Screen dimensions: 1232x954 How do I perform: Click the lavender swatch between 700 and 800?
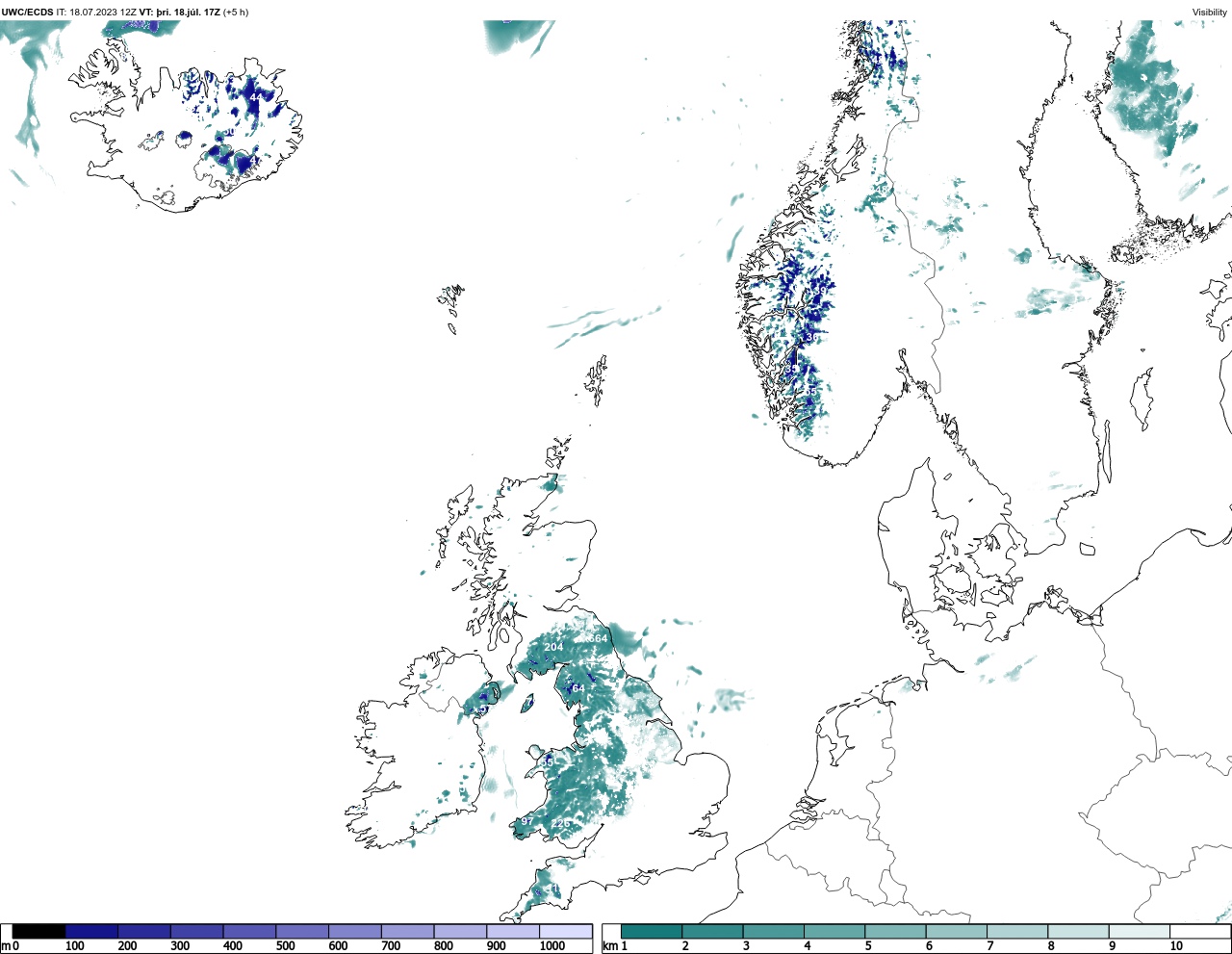(407, 932)
